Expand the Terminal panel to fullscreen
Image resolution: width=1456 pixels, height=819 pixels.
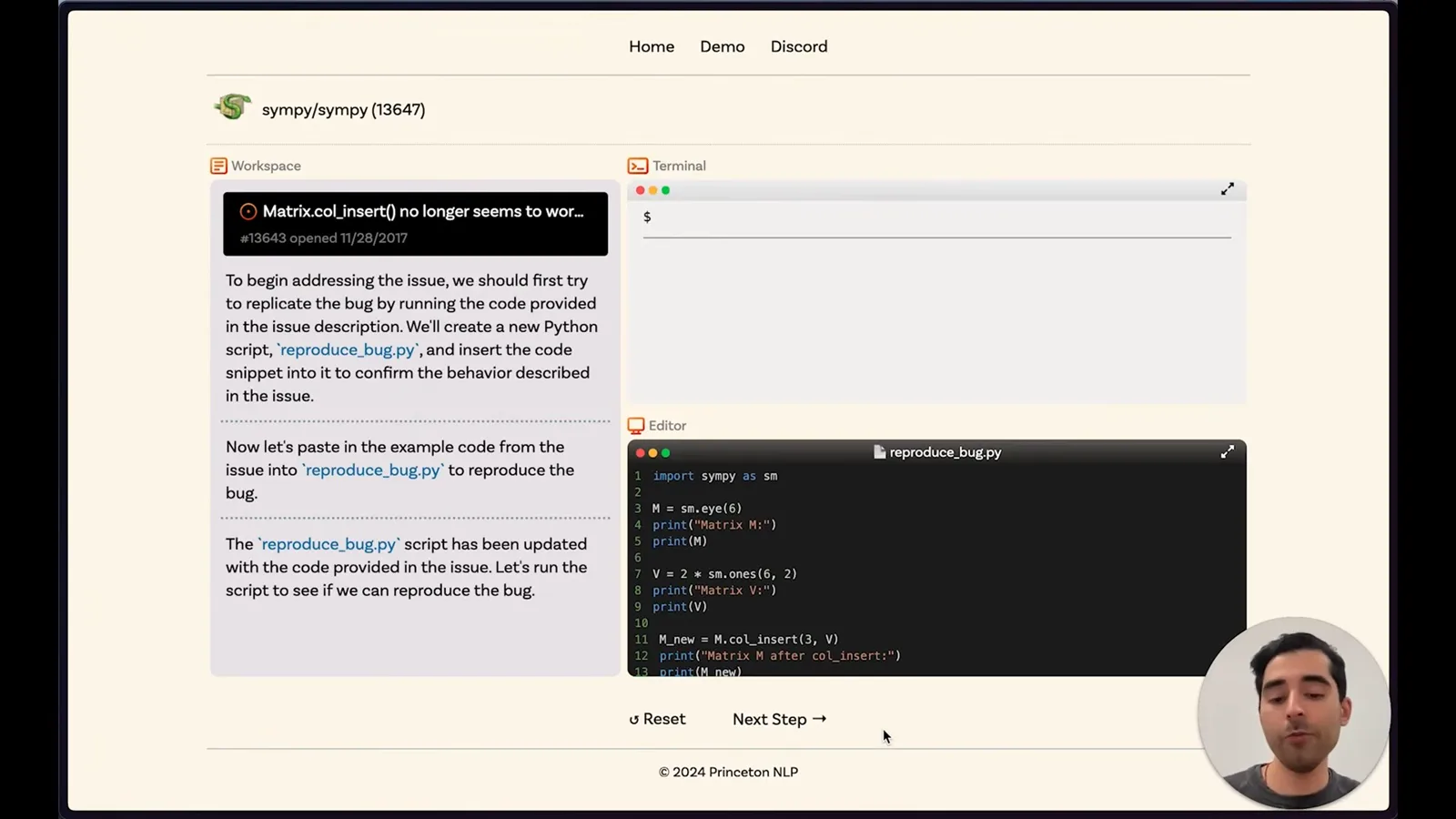[1228, 189]
